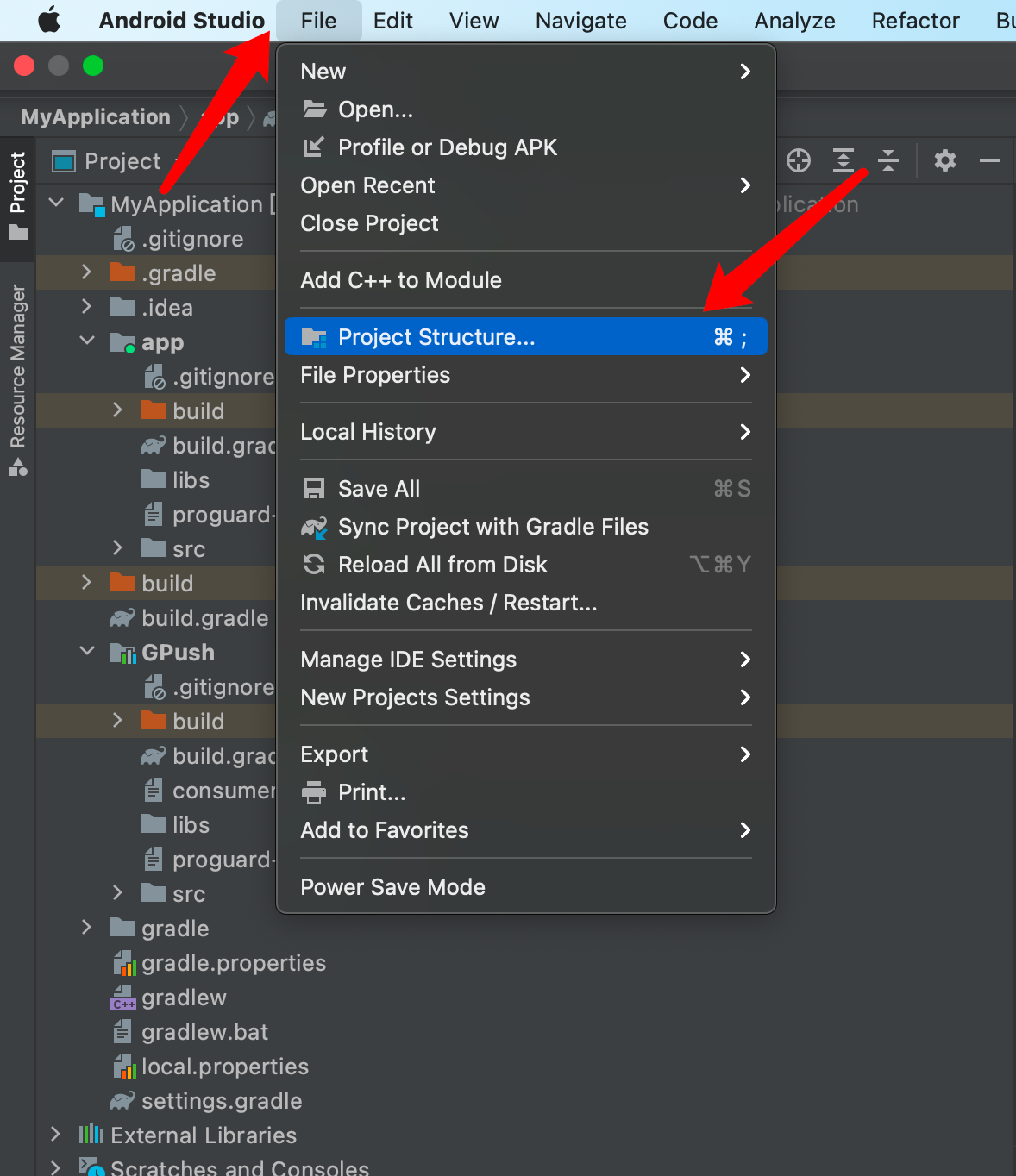Image resolution: width=1016 pixels, height=1176 pixels.
Task: Click the Expand All toolbar icon
Action: [x=843, y=160]
